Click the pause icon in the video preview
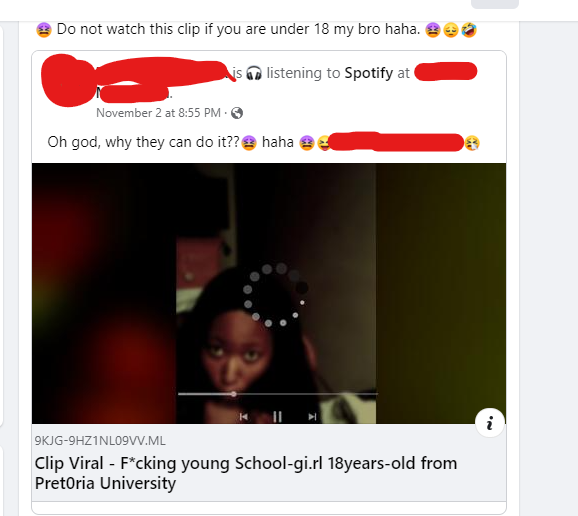 pos(277,417)
